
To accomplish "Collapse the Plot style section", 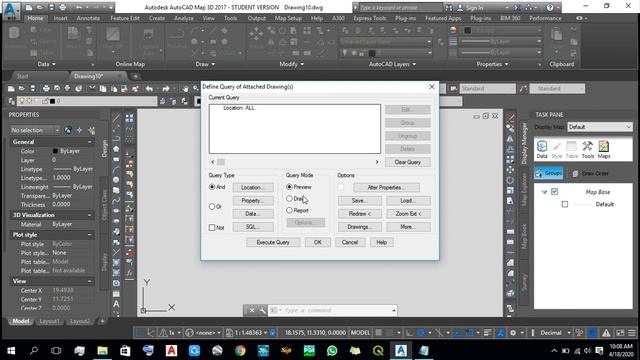I will [89, 235].
